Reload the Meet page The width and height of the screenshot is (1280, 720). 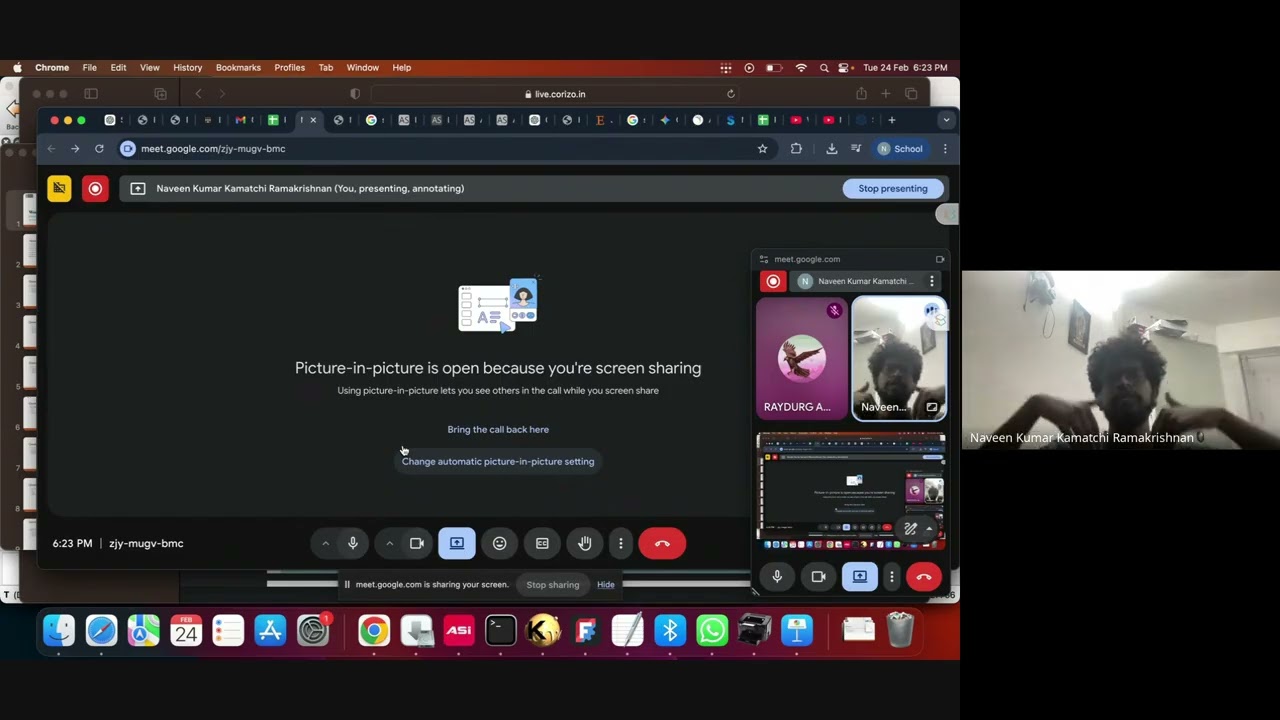coord(99,148)
